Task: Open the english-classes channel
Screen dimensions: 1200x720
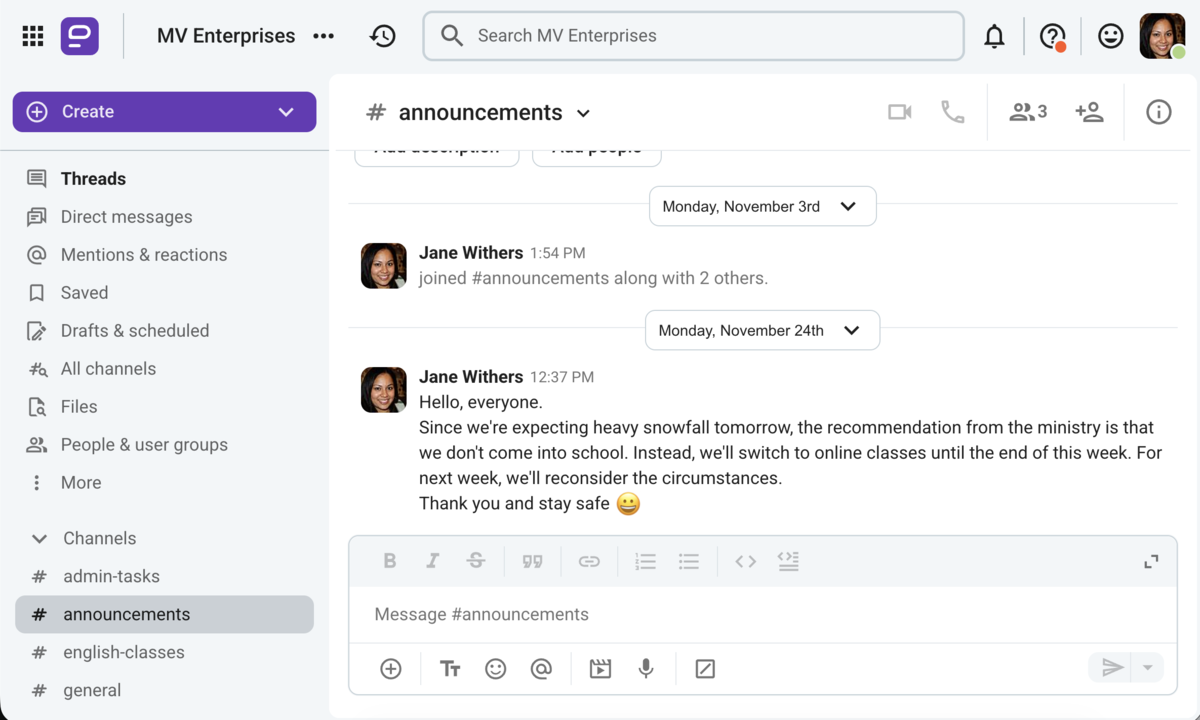Action: [x=123, y=653]
